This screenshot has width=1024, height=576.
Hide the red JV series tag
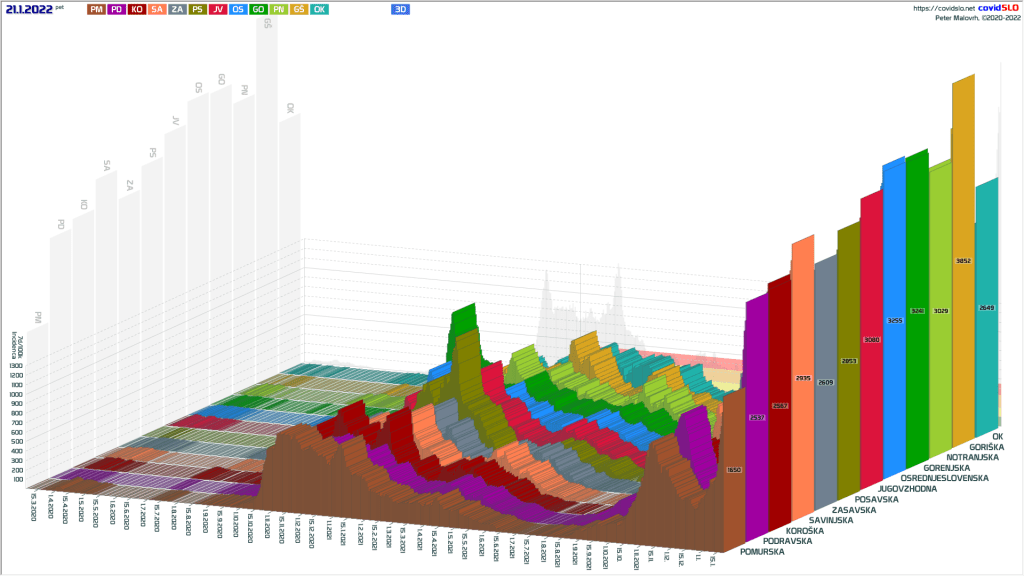tap(218, 9)
